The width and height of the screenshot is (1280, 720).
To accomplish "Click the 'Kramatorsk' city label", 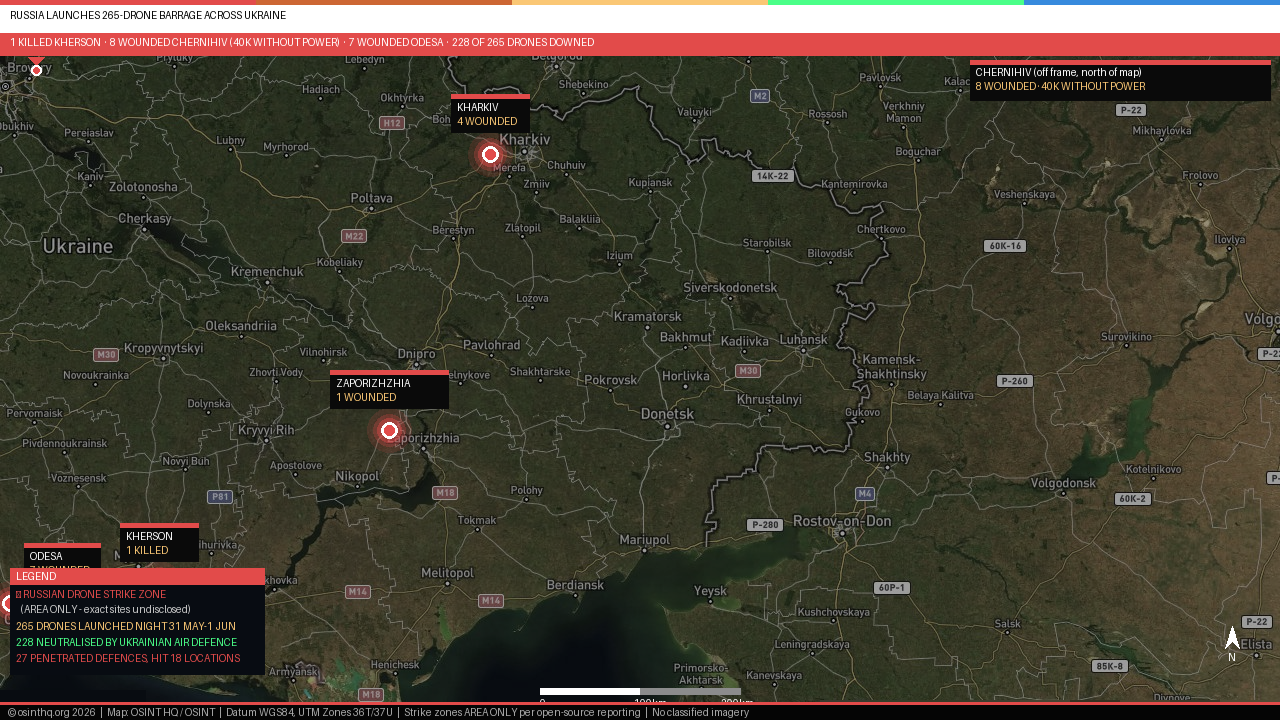I will (x=647, y=316).
